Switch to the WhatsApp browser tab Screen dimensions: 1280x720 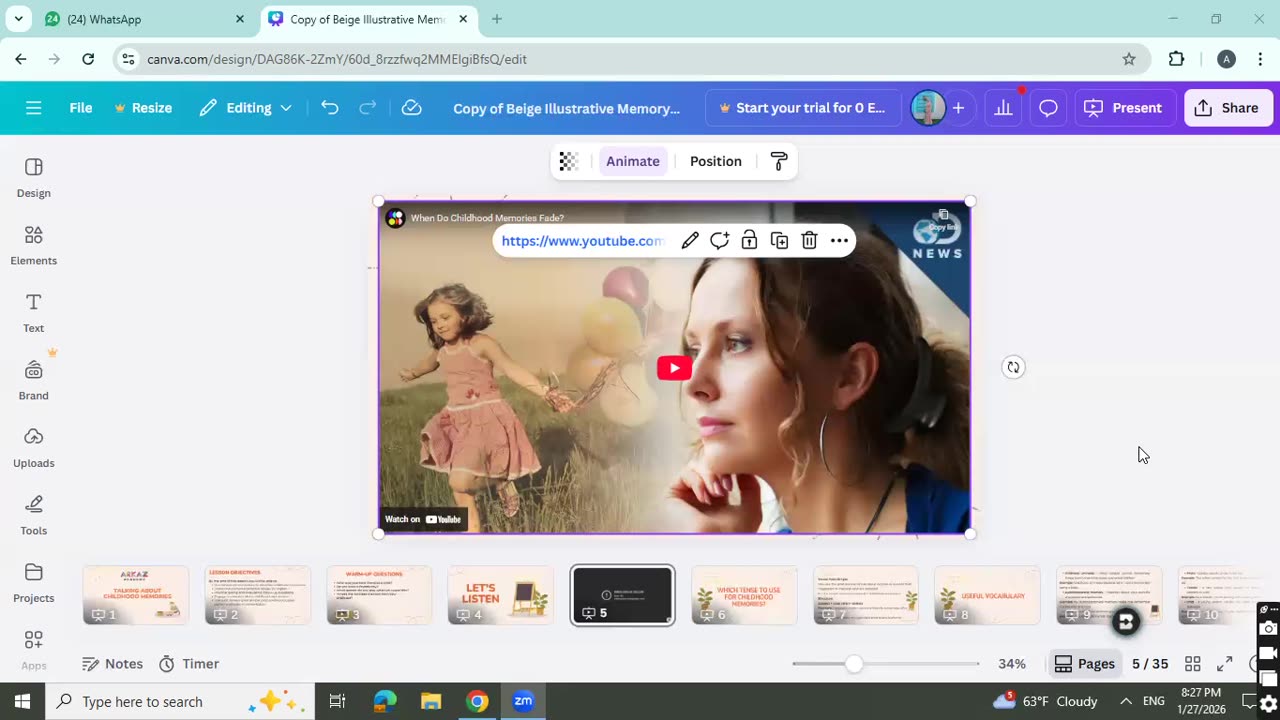[x=144, y=19]
